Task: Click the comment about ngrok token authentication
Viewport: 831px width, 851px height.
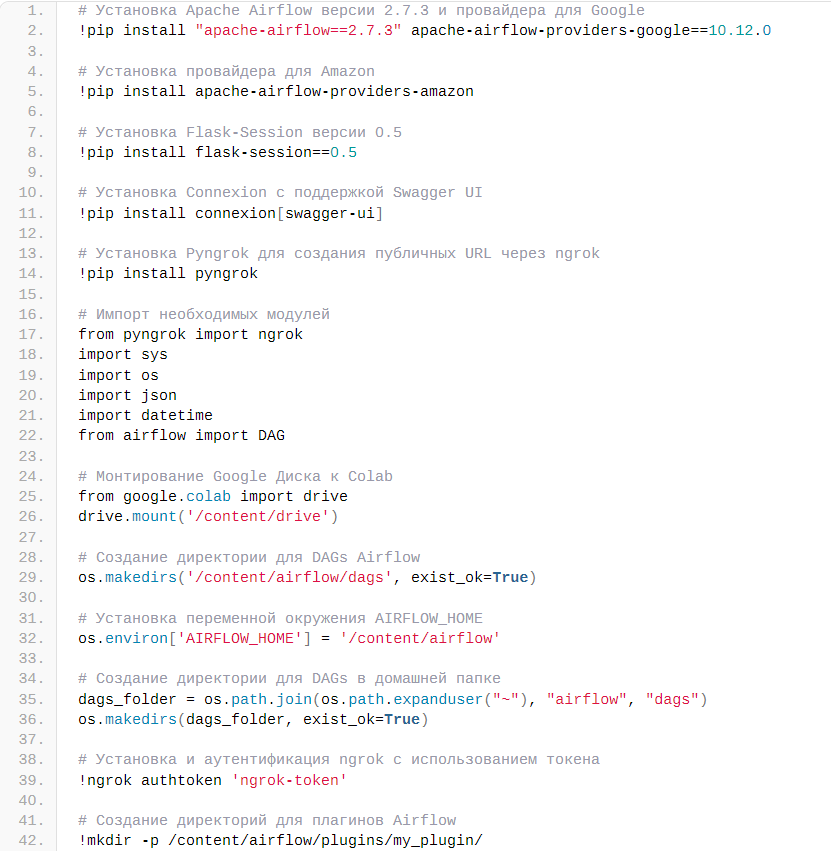Action: pos(339,760)
